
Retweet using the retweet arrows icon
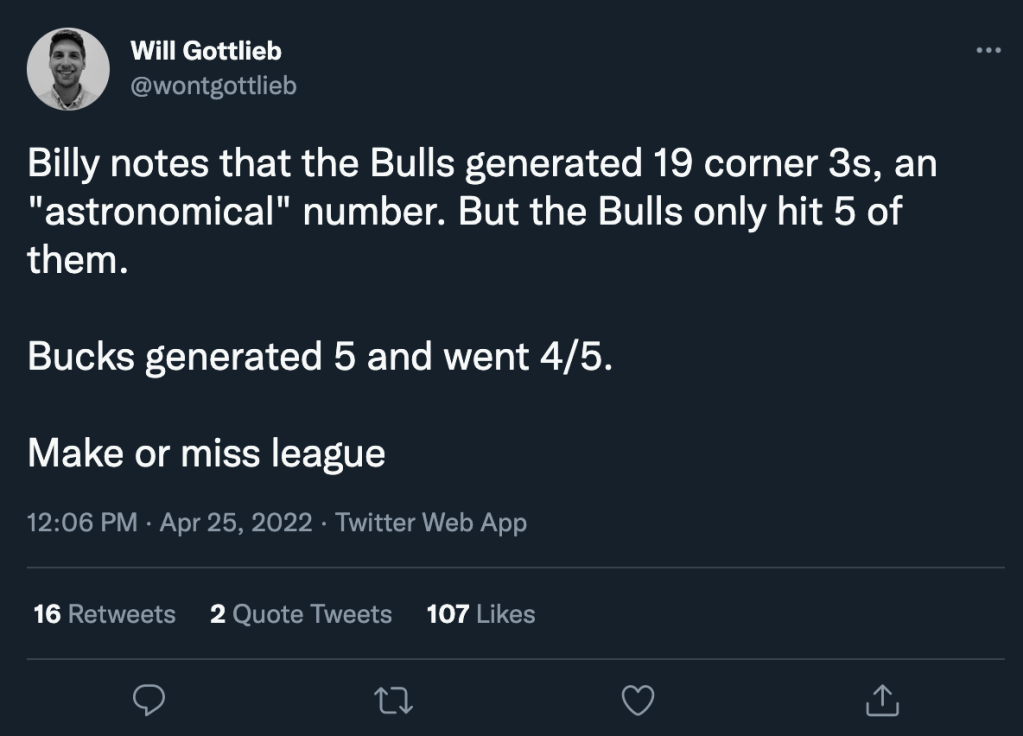(391, 700)
